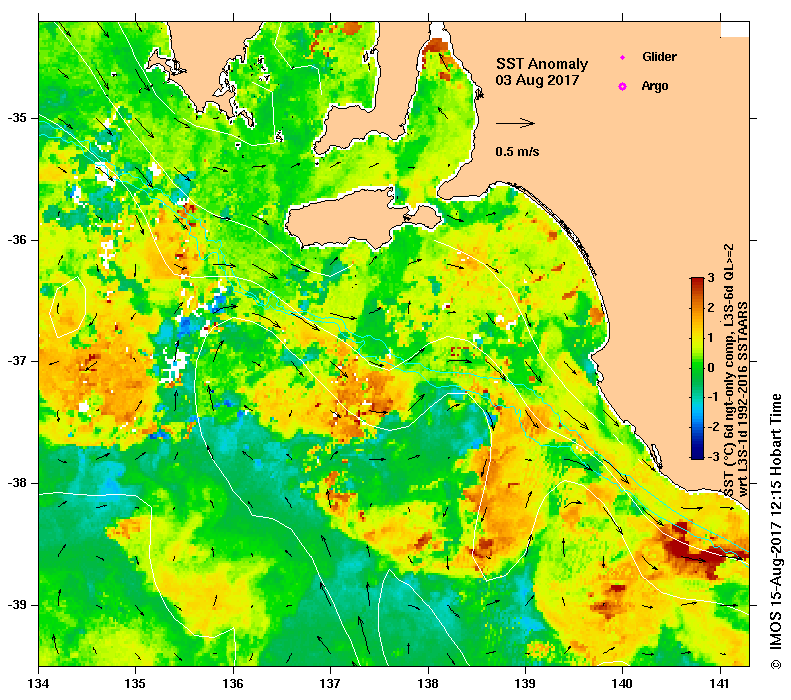Click the 'SST Anomaly' title text

click(x=542, y=64)
